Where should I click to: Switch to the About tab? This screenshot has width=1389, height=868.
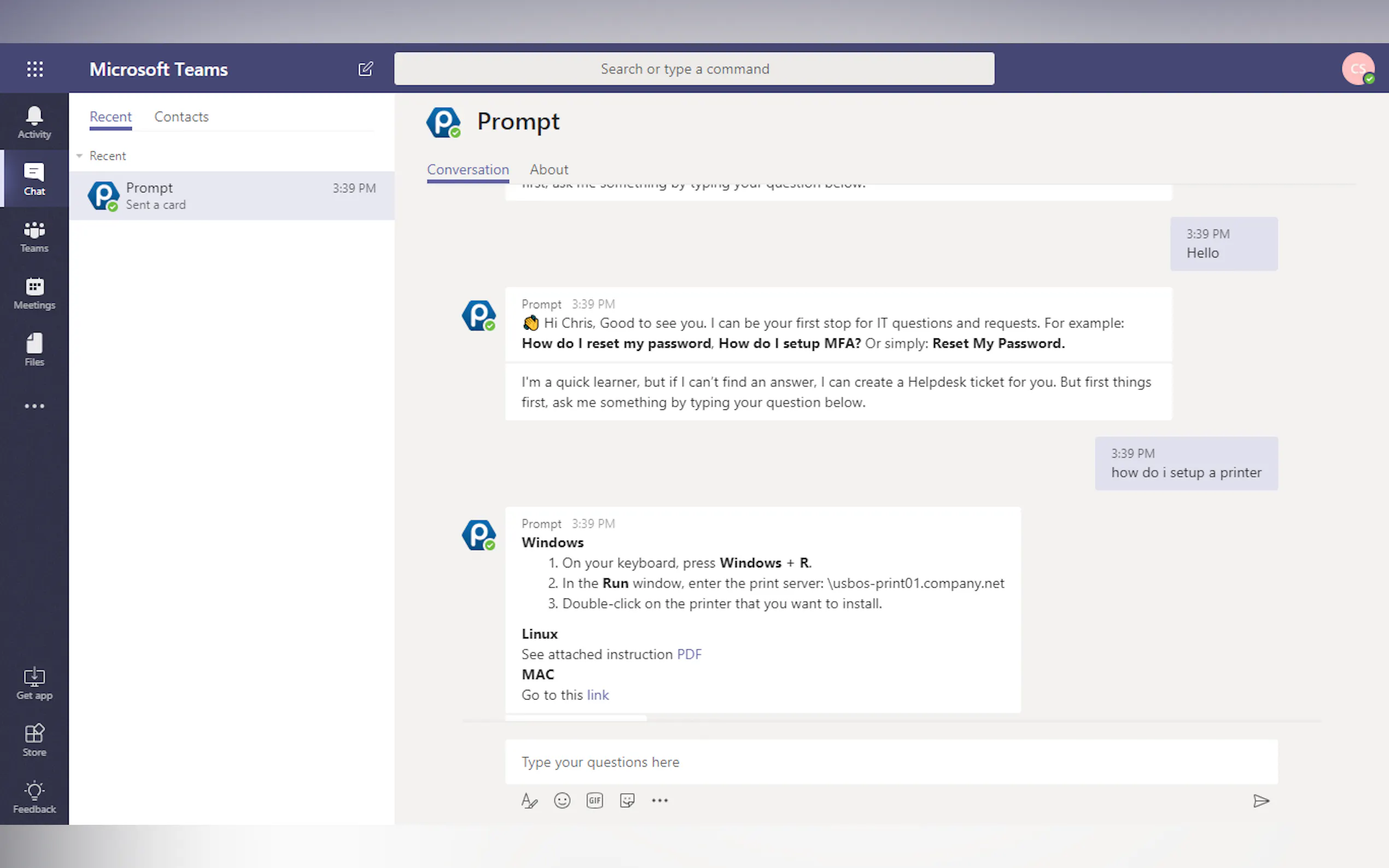548,169
